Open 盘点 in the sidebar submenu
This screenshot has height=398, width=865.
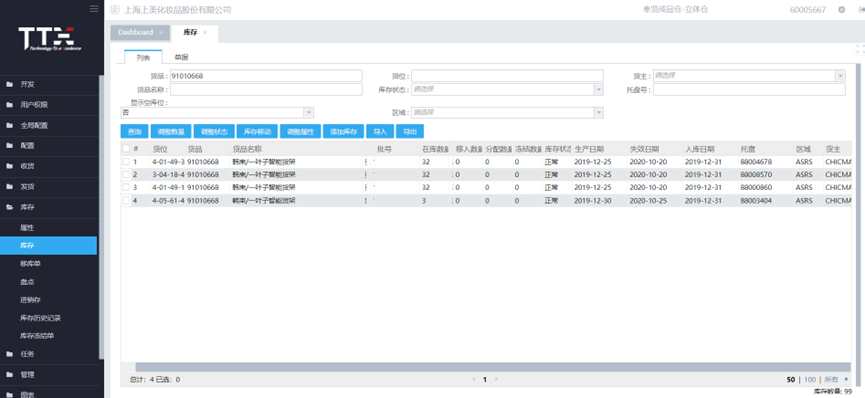27,282
